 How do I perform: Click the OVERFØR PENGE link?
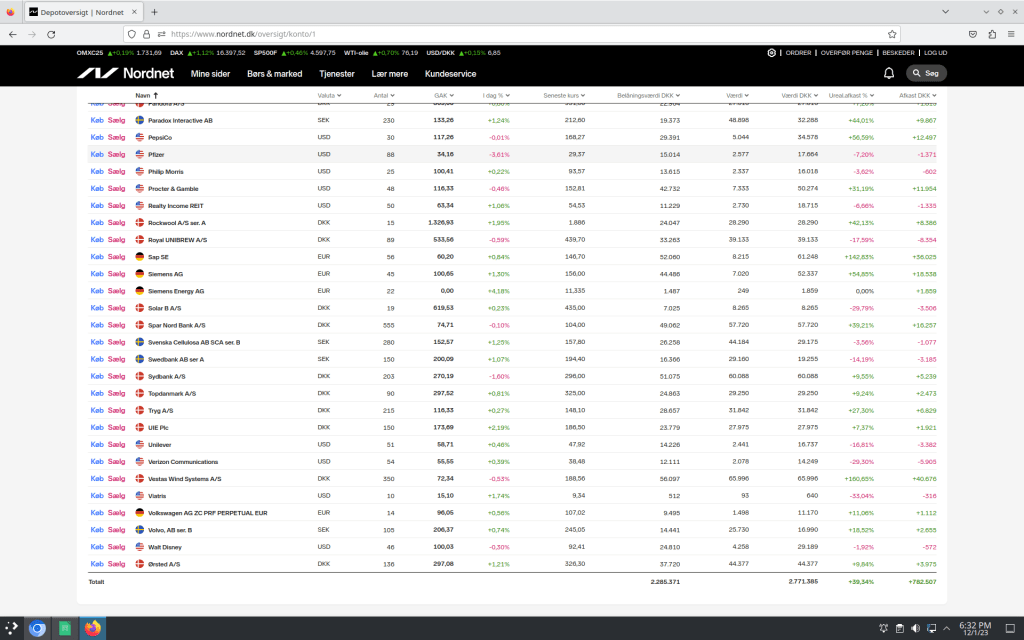(845, 52)
